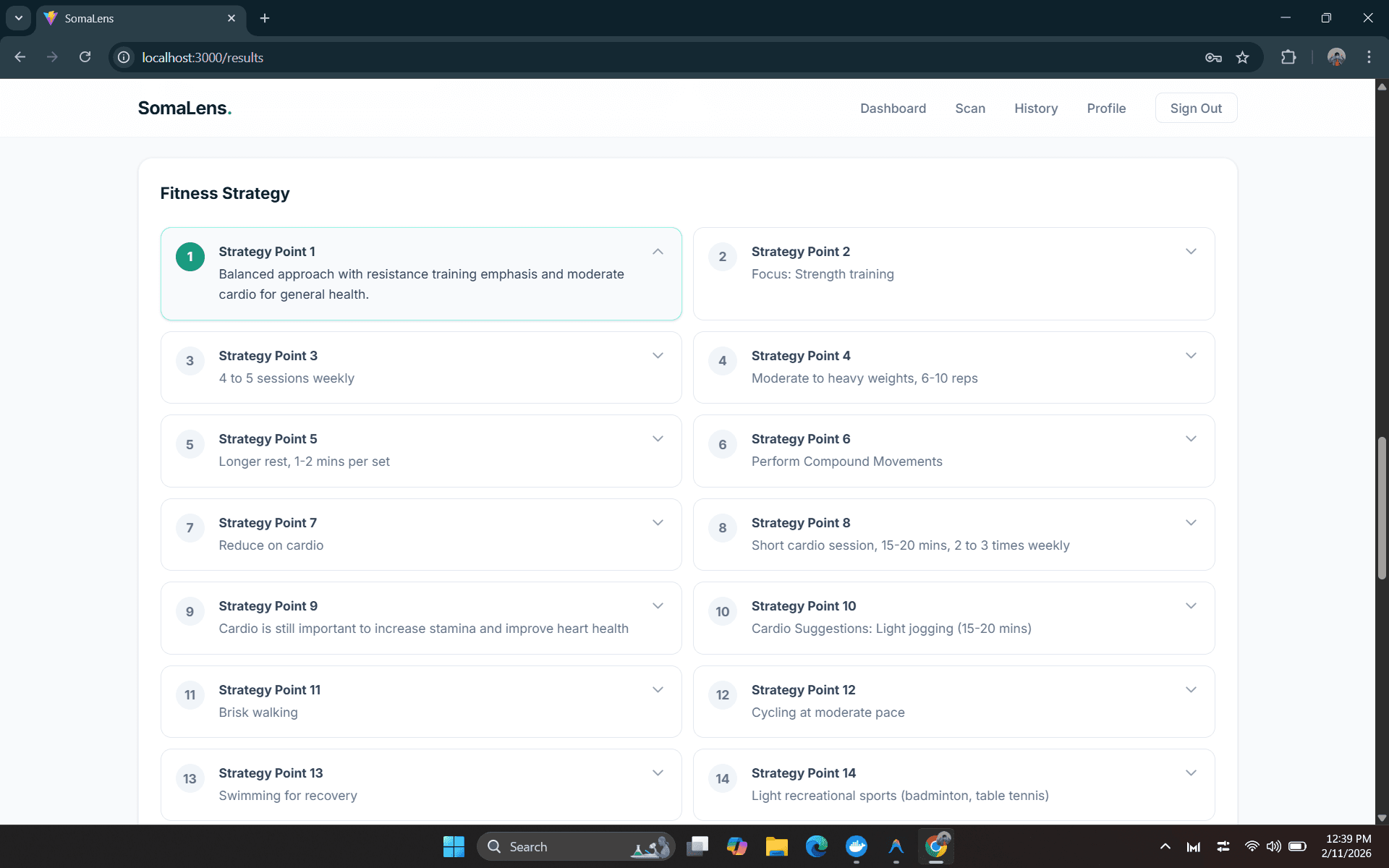Select Strategy Point 13 'Swimming for recovery'

pos(288,796)
